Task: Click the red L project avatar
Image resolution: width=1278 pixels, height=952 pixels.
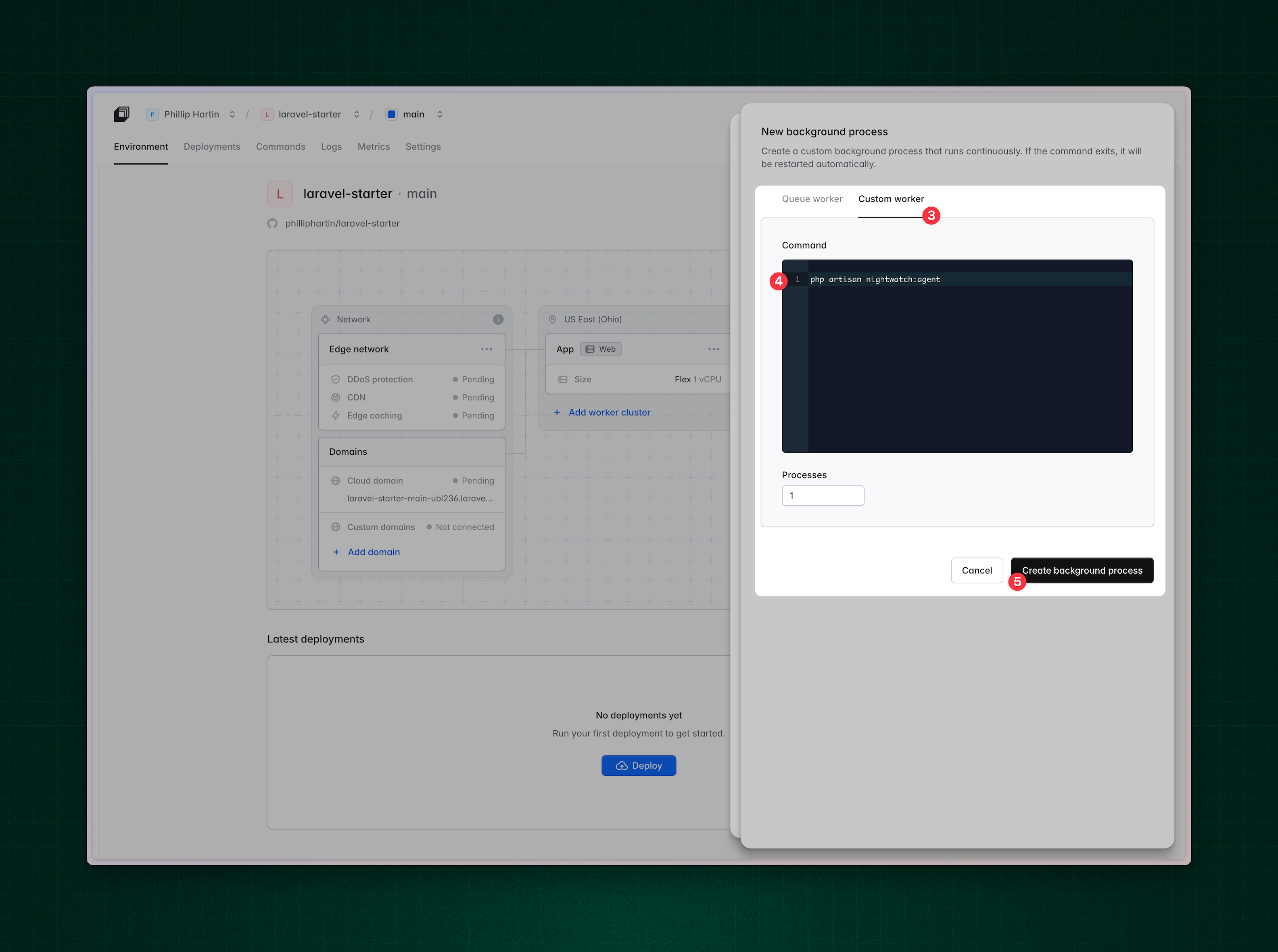Action: click(280, 194)
